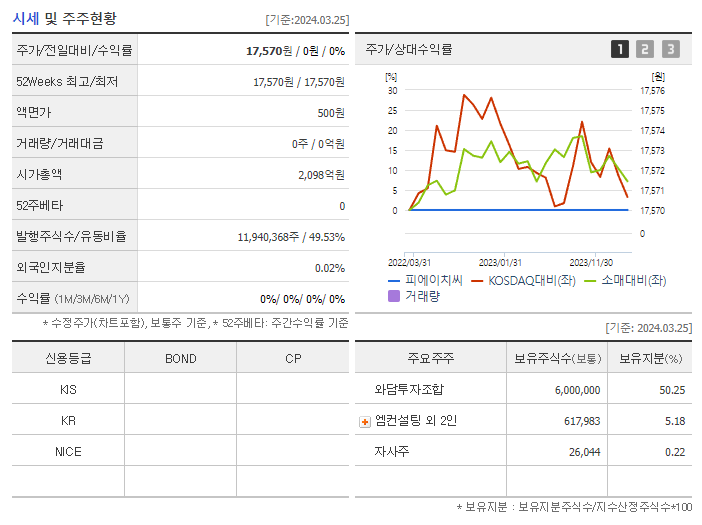Image resolution: width=702 pixels, height=525 pixels.
Task: Click the 30 percent left axis label
Action: 393,91
